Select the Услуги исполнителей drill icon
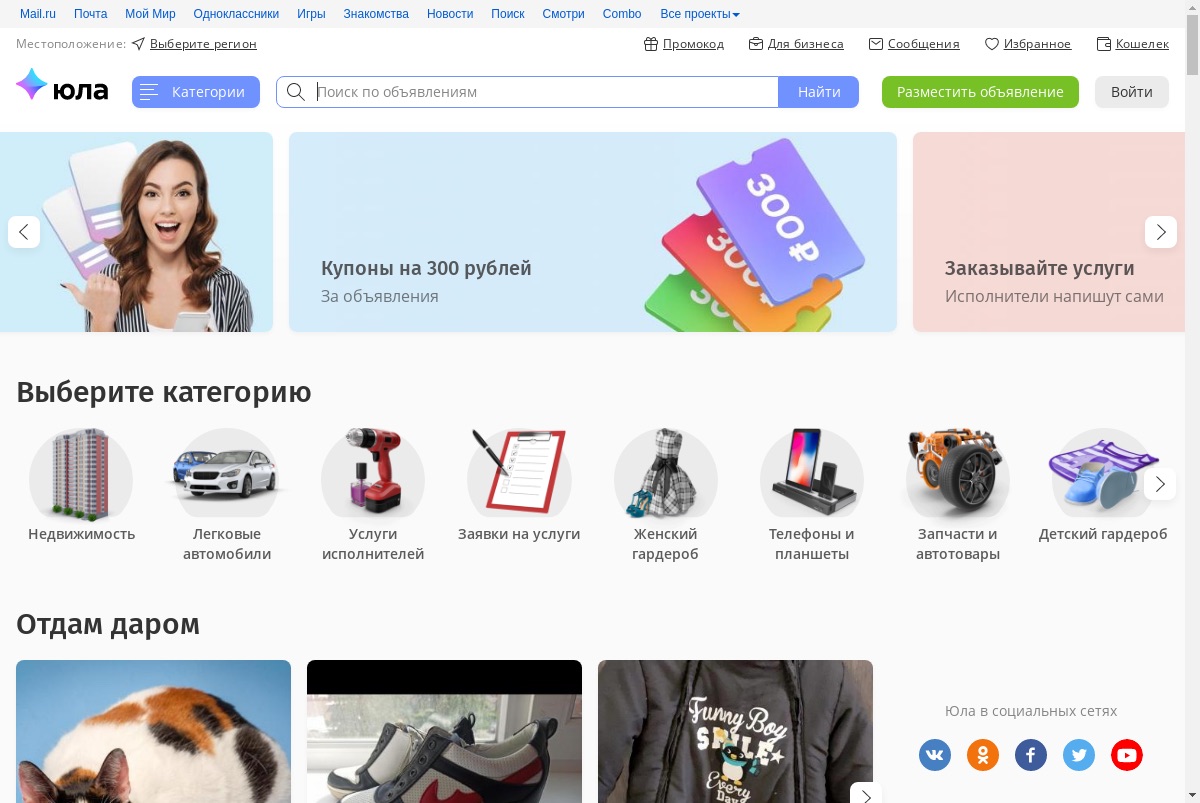 click(x=373, y=475)
